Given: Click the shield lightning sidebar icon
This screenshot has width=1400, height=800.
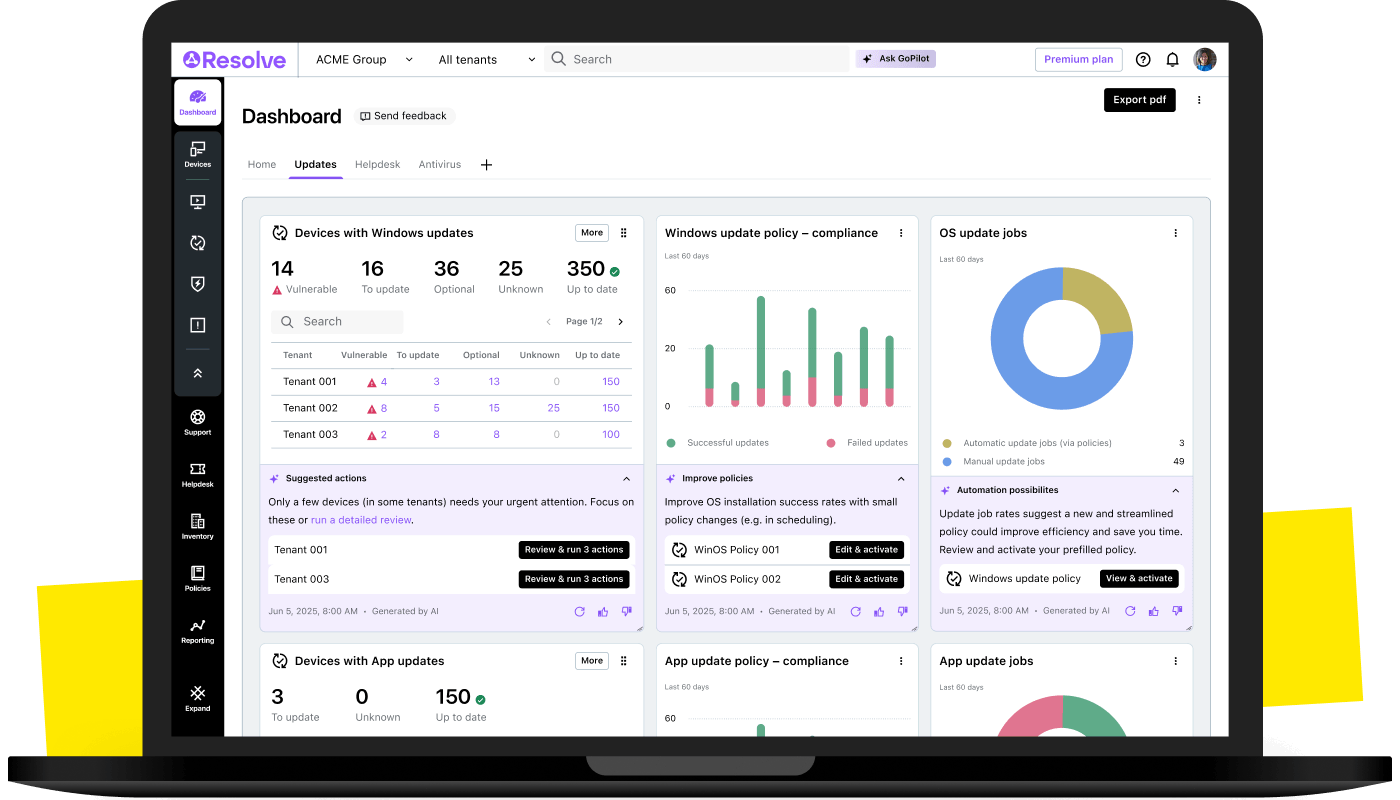Looking at the screenshot, I should click(197, 284).
